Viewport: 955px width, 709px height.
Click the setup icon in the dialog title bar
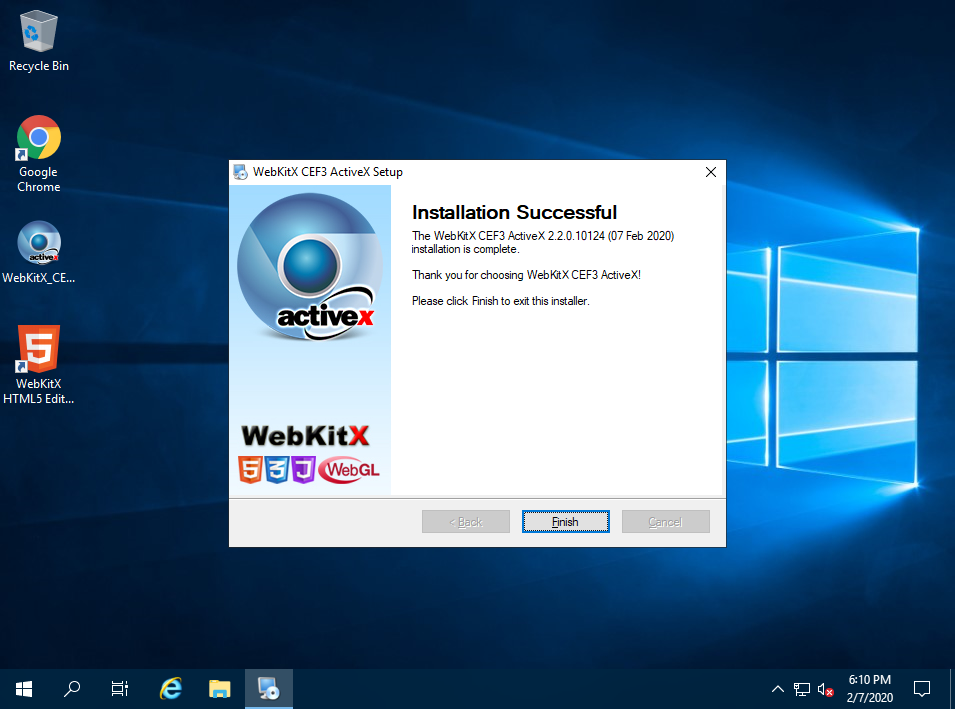pyautogui.click(x=241, y=172)
